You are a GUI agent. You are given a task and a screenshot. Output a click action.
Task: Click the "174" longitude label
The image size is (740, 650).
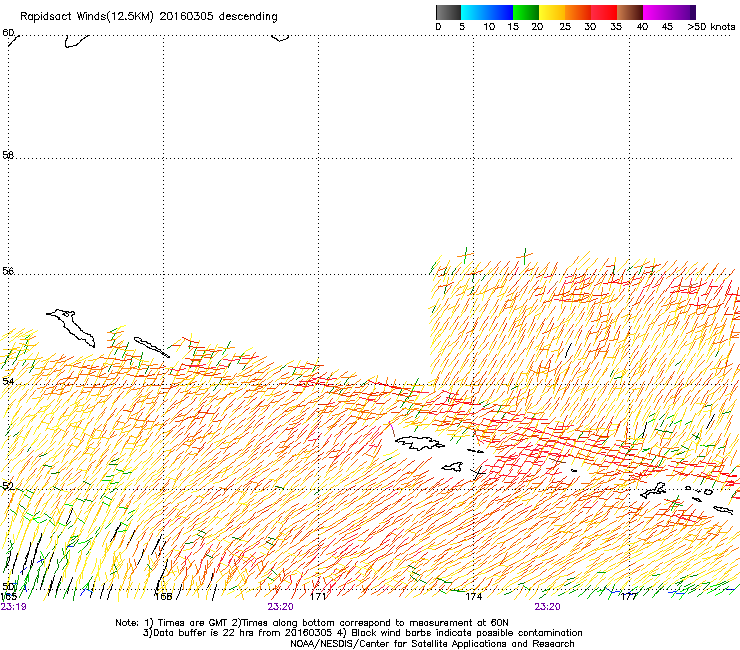(473, 597)
